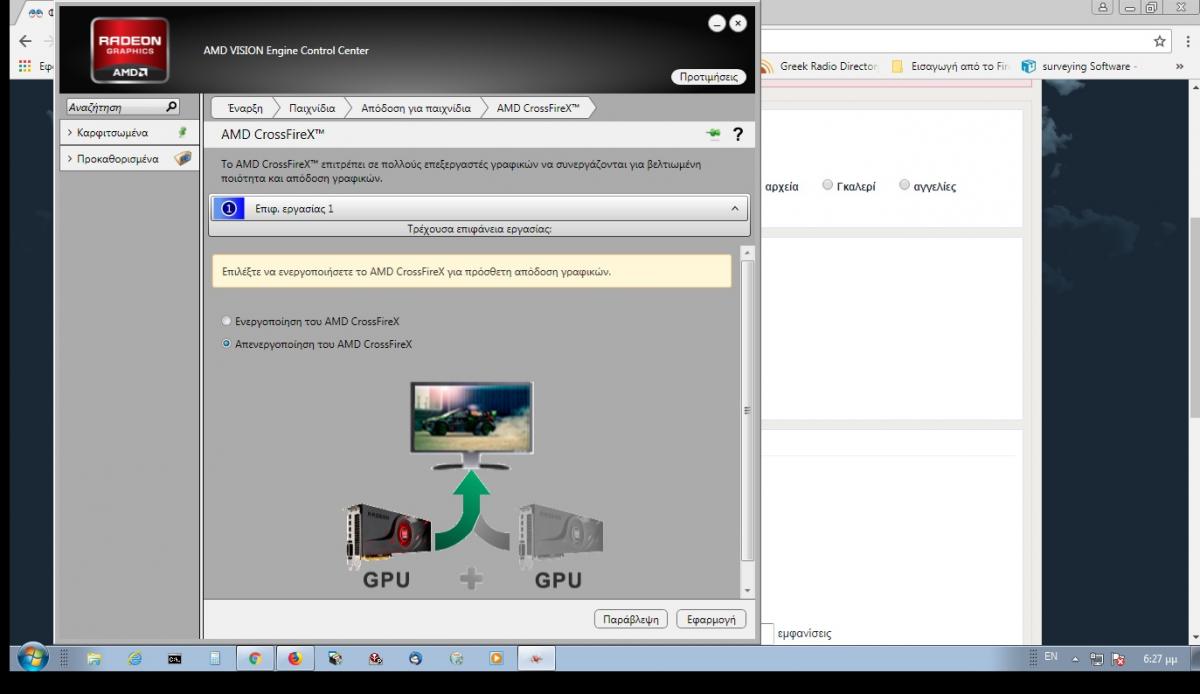Screen dimensions: 1200x694
Task: Open the Απόδοση για παιχνίδια breadcrumb
Action: coord(416,108)
